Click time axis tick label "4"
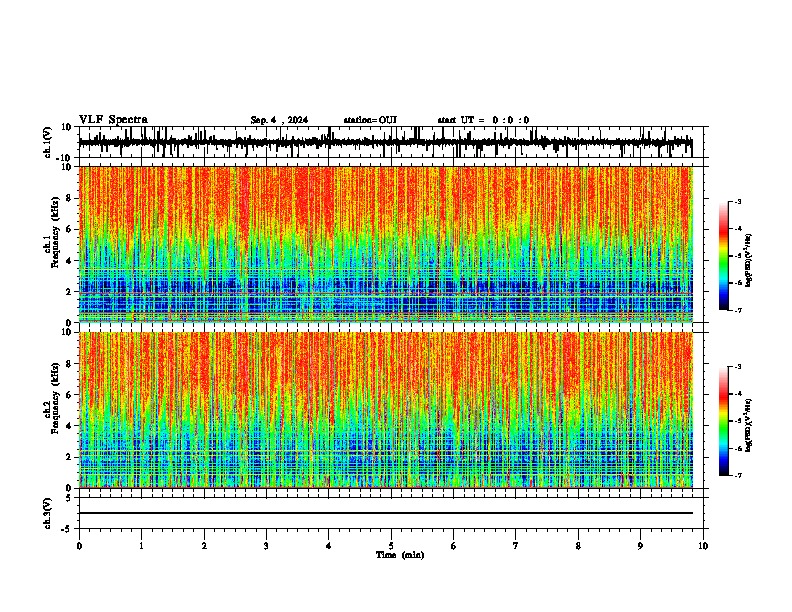 [x=329, y=546]
